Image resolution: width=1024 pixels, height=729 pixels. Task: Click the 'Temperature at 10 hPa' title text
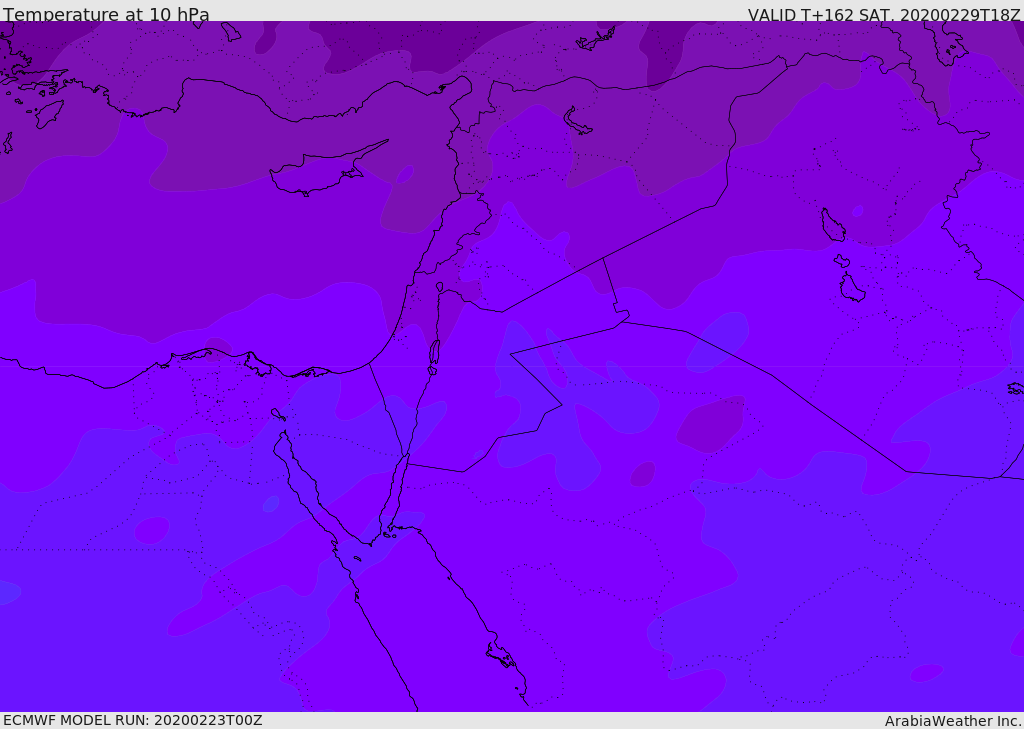(106, 14)
